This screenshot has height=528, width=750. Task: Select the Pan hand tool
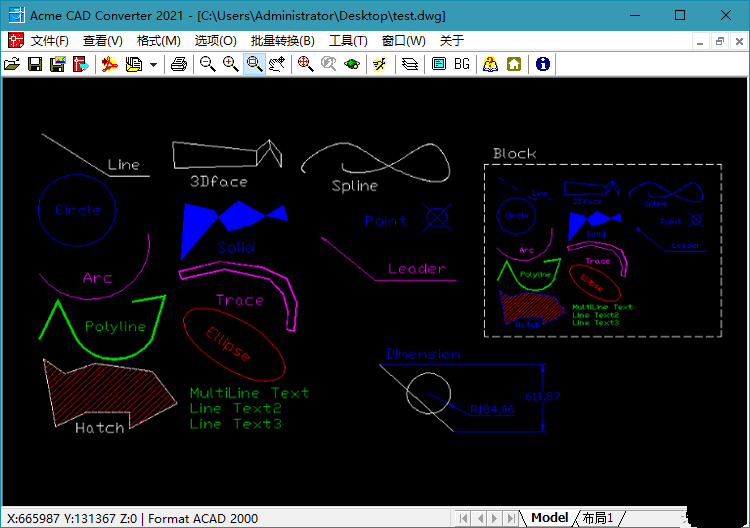(277, 64)
